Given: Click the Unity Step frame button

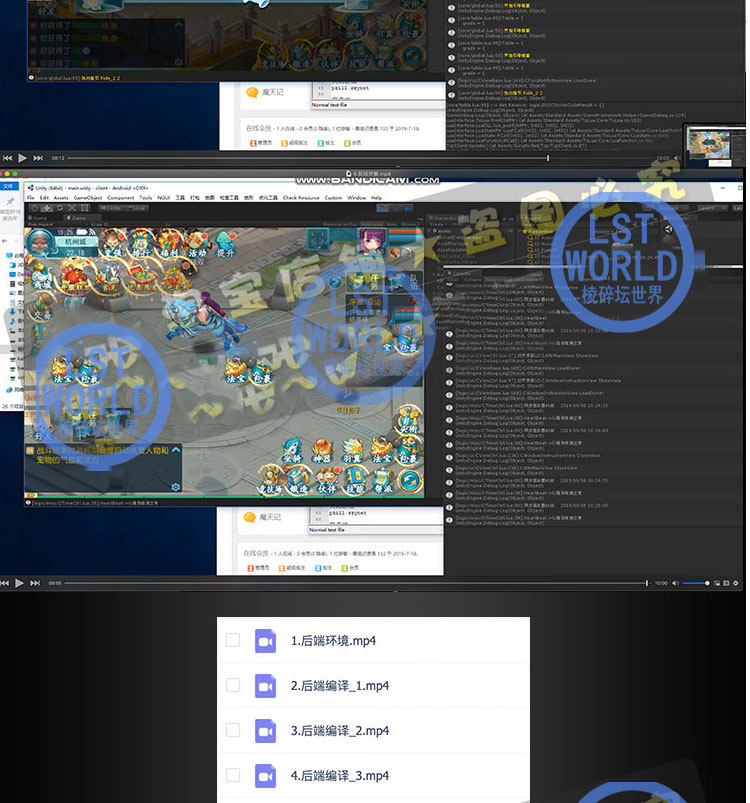Looking at the screenshot, I should click(x=408, y=208).
